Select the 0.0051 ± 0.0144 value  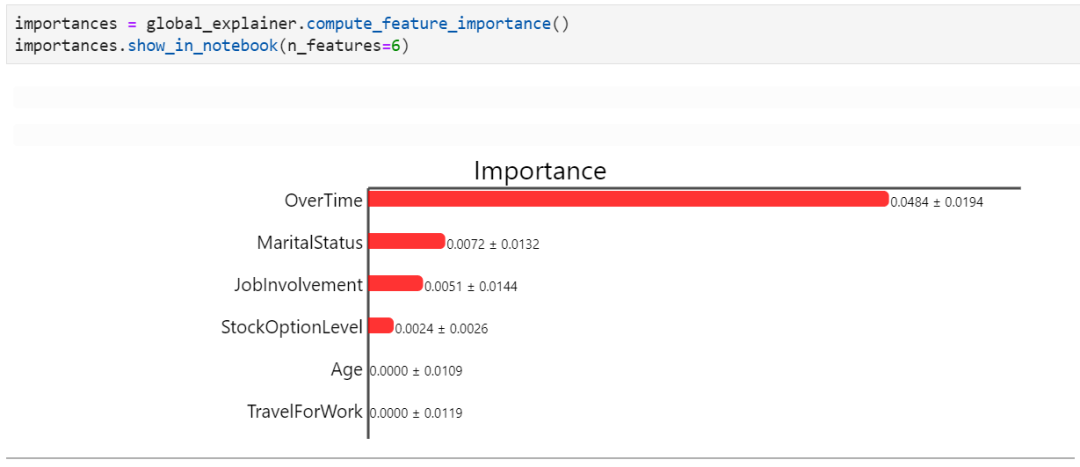click(x=471, y=286)
